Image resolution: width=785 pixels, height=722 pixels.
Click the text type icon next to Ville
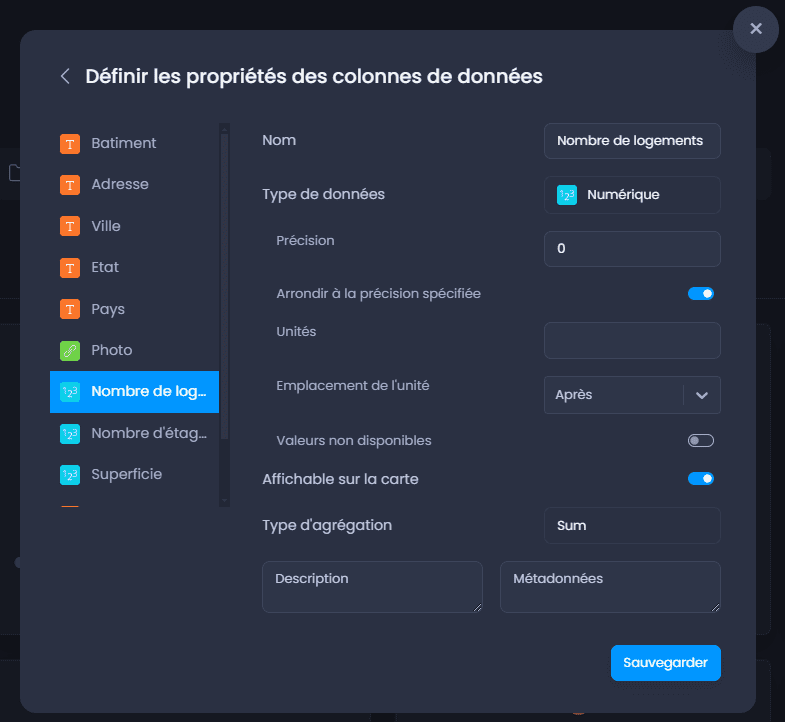coord(70,226)
